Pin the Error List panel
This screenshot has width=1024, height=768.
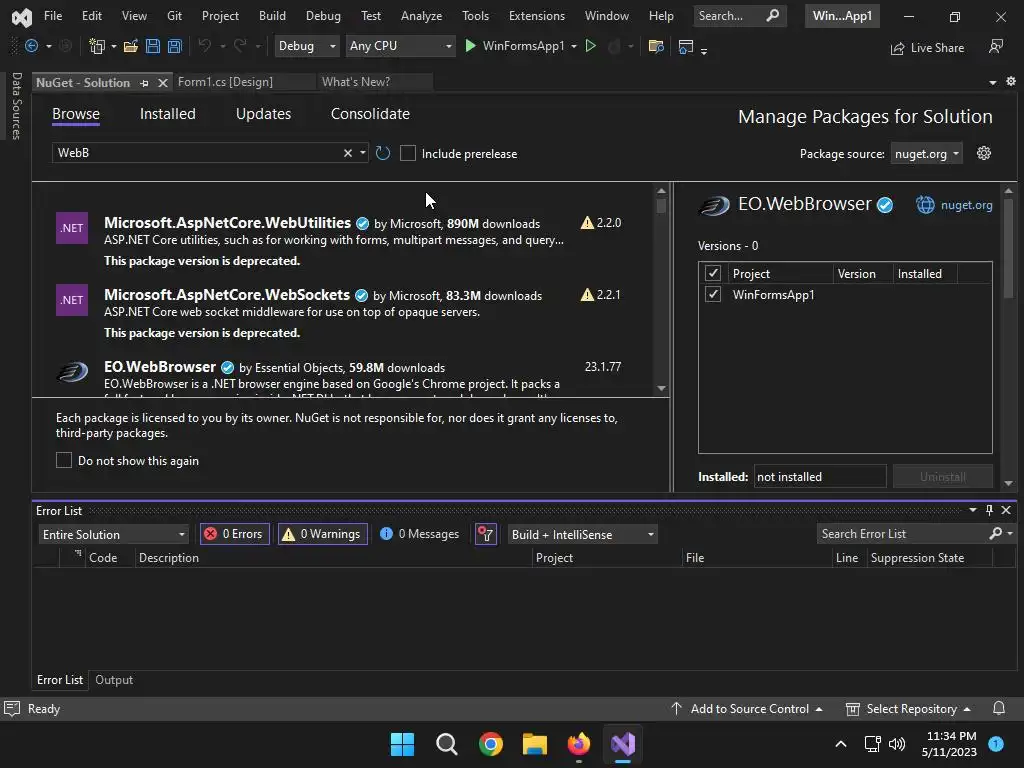click(989, 510)
